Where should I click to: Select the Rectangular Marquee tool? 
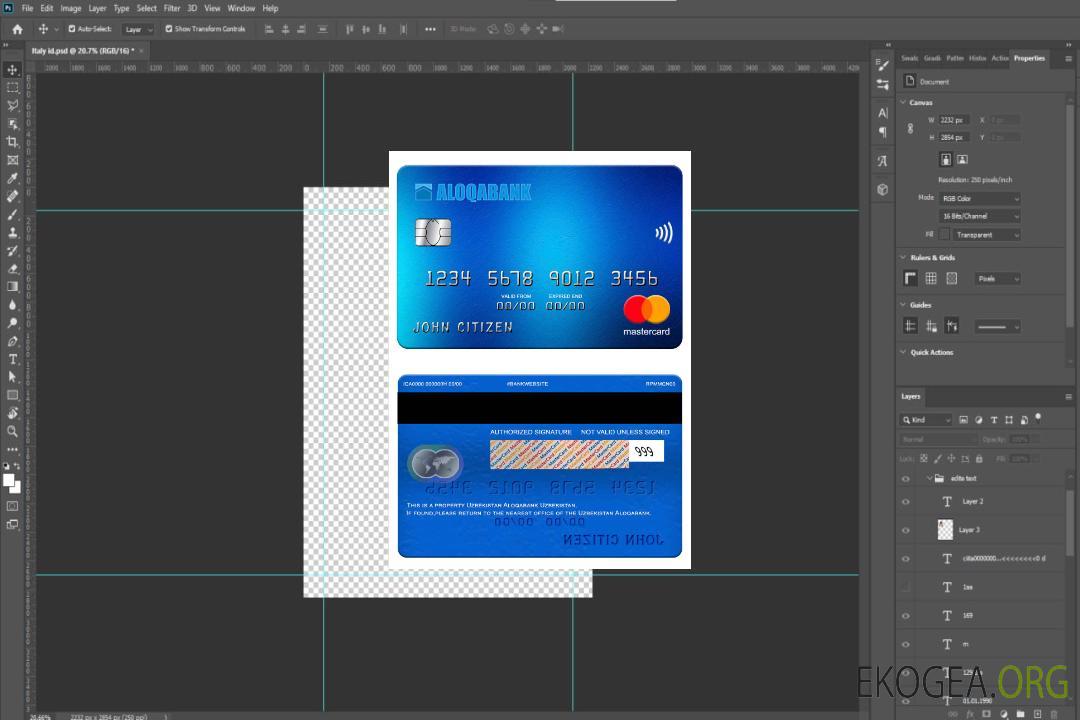(12, 88)
